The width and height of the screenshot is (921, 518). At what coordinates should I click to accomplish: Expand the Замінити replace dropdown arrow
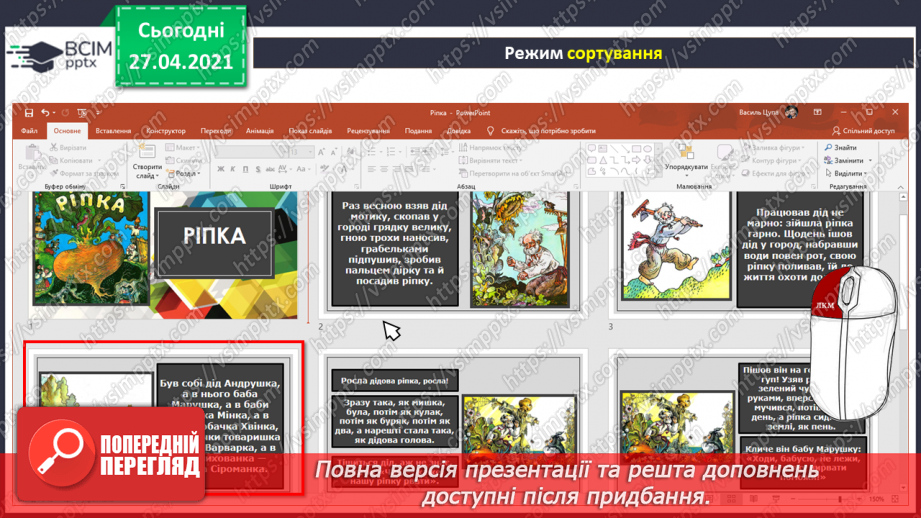click(x=870, y=160)
